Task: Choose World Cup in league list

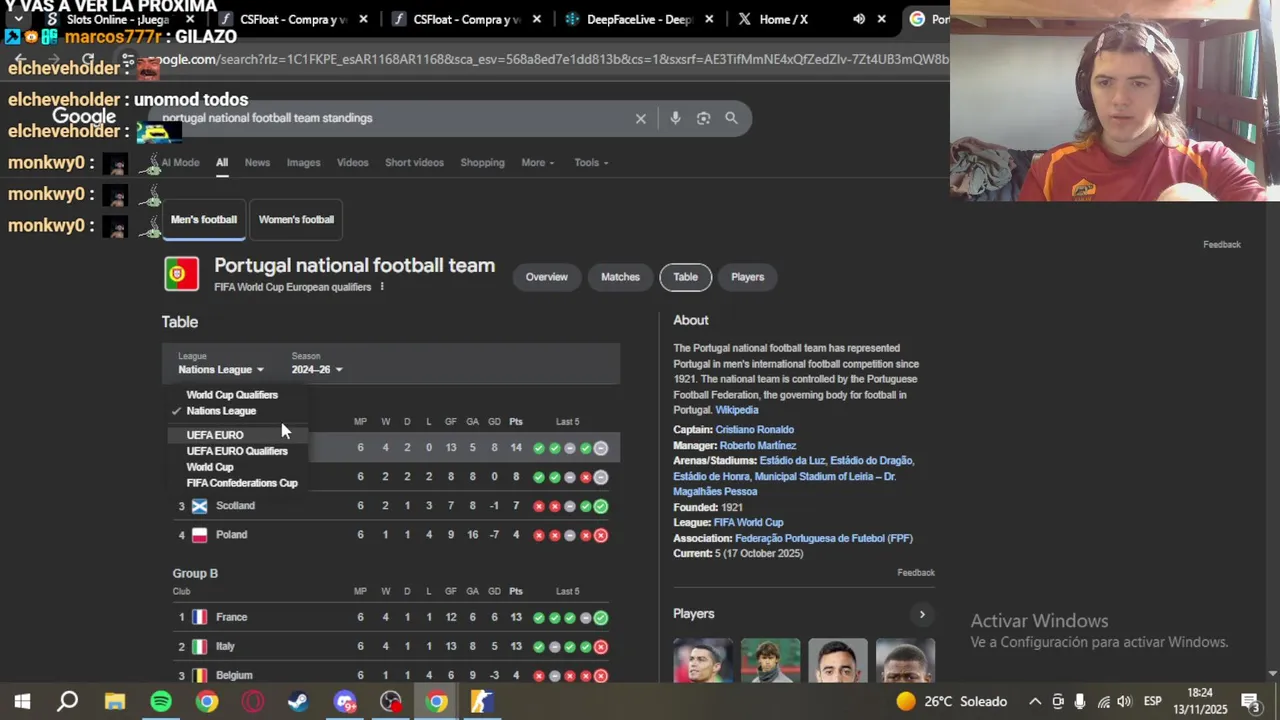Action: click(x=210, y=467)
